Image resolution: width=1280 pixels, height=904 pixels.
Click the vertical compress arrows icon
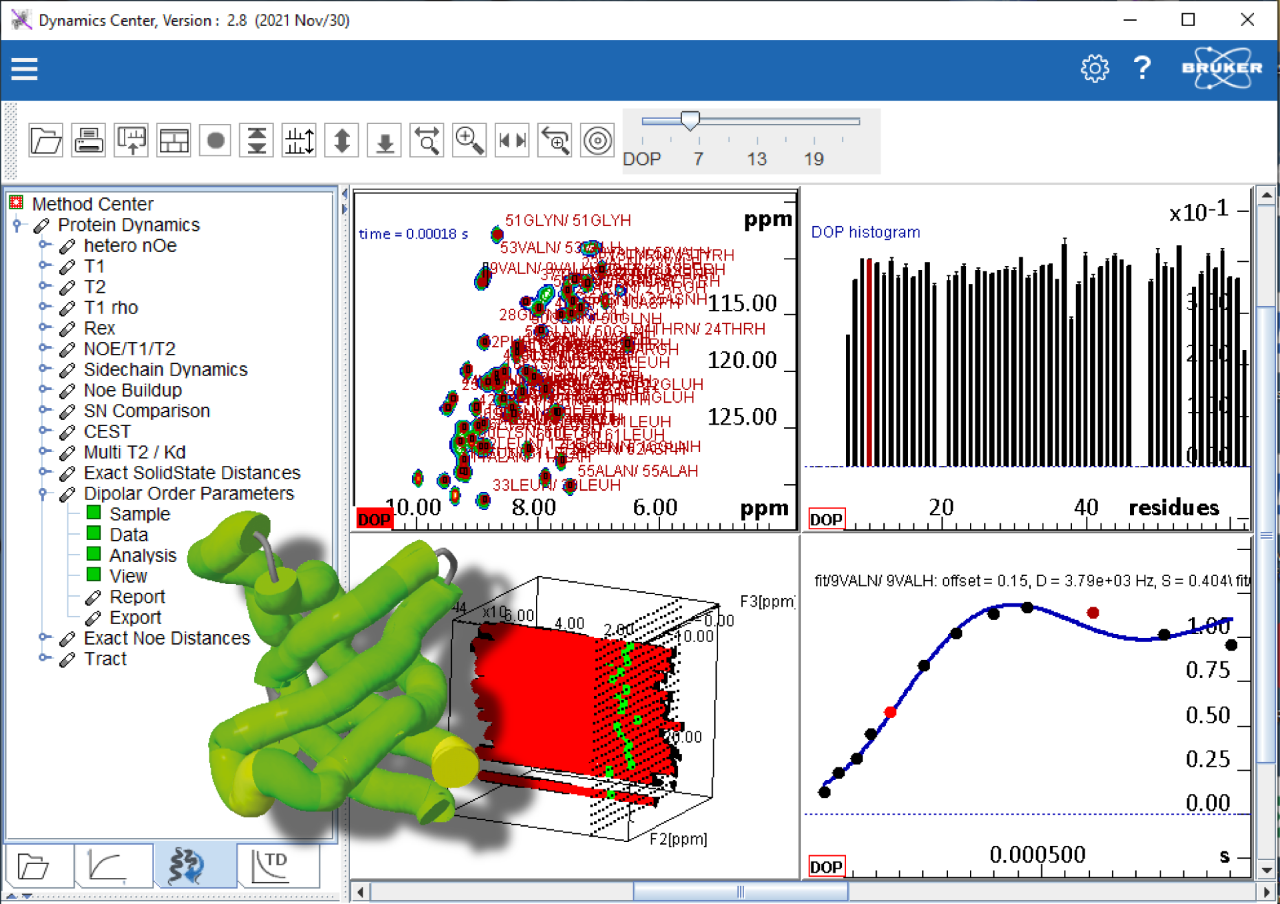257,140
